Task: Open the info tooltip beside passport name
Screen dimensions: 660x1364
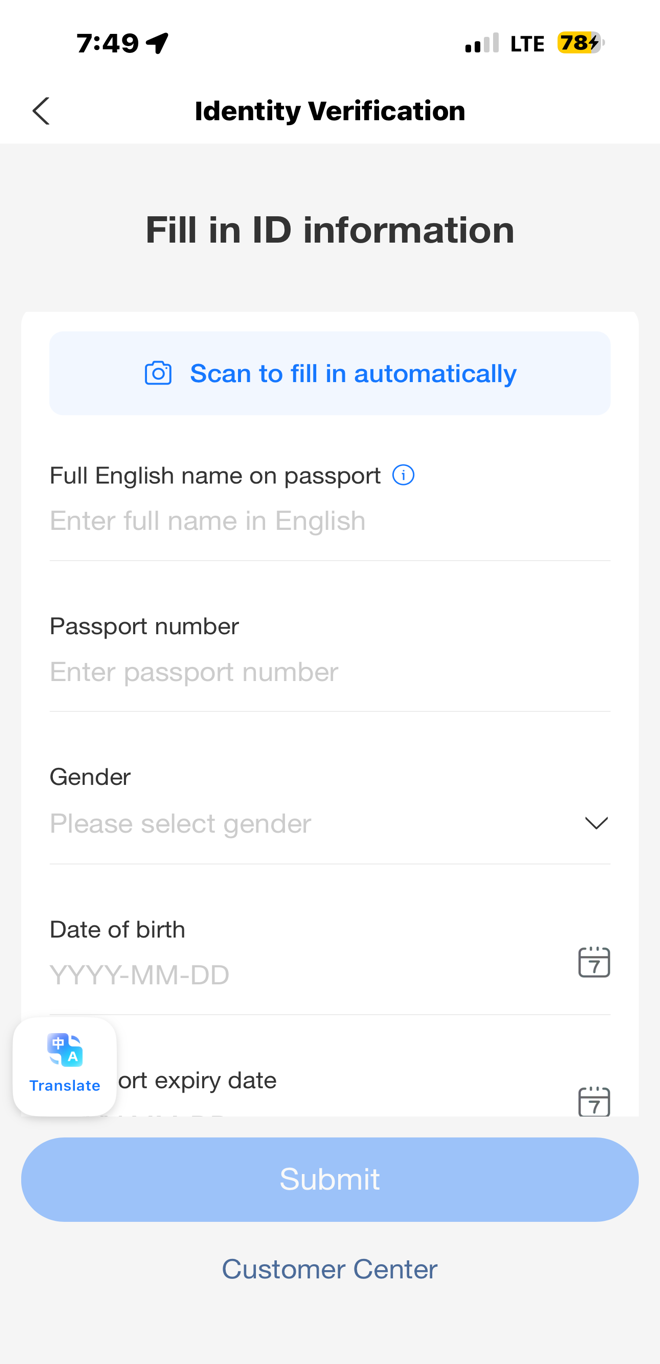Action: pos(403,475)
